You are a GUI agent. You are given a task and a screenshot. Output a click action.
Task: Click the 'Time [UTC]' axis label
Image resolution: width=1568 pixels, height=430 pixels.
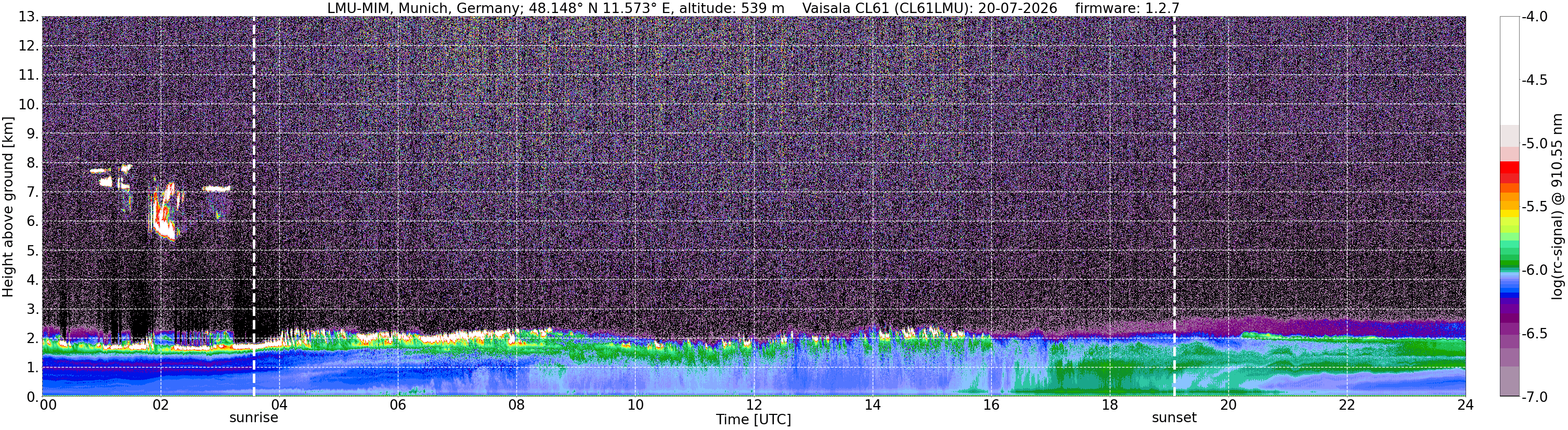(x=753, y=420)
